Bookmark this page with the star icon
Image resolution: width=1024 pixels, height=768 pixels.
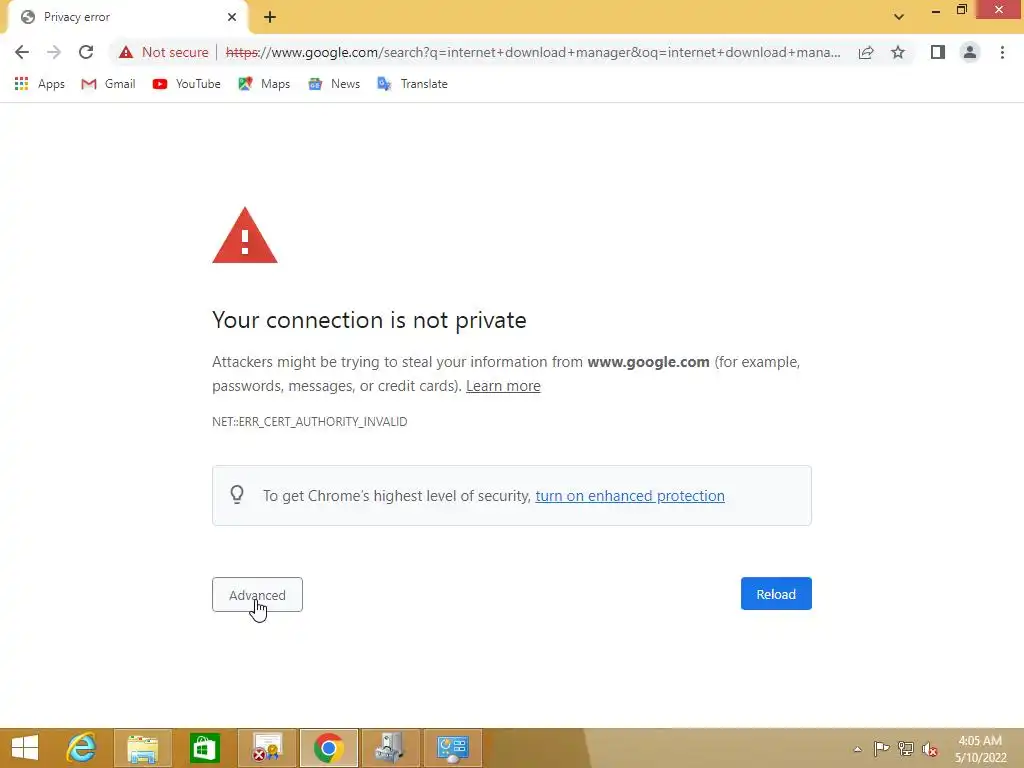coord(898,52)
